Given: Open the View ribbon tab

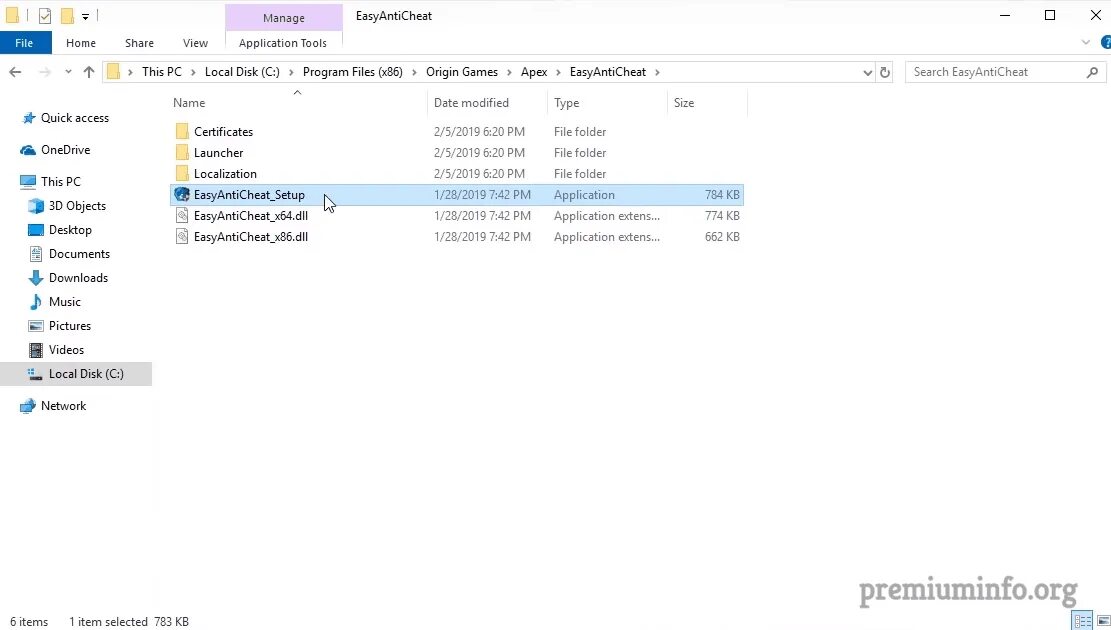Looking at the screenshot, I should coord(196,43).
